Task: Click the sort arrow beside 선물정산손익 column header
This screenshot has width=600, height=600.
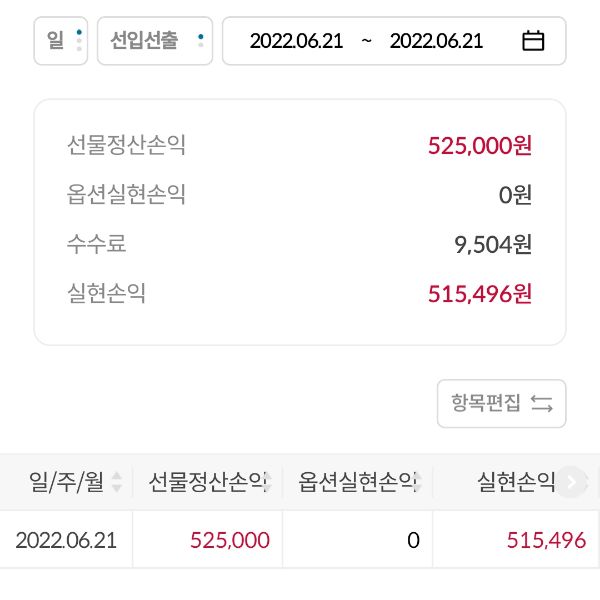Action: (271, 482)
